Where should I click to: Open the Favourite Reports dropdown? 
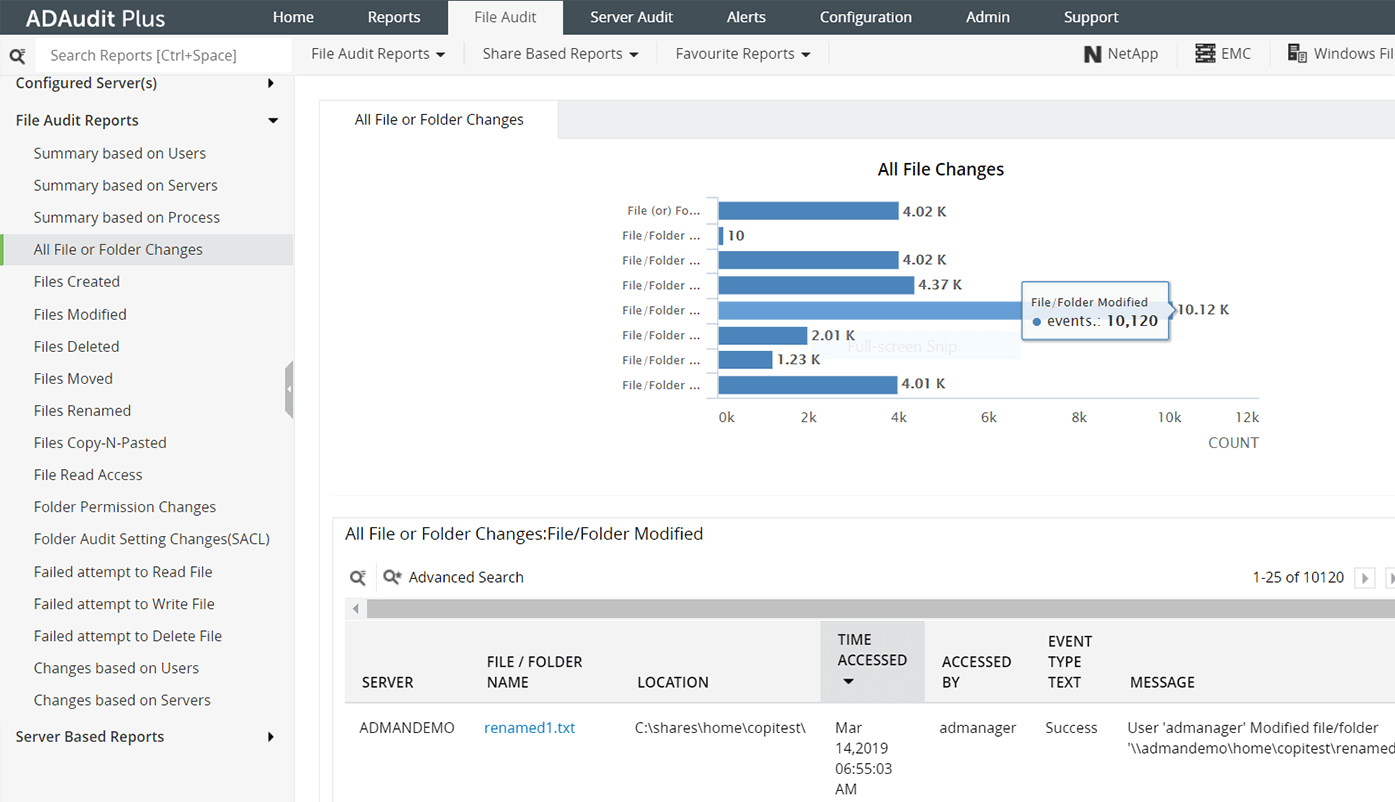click(x=743, y=54)
